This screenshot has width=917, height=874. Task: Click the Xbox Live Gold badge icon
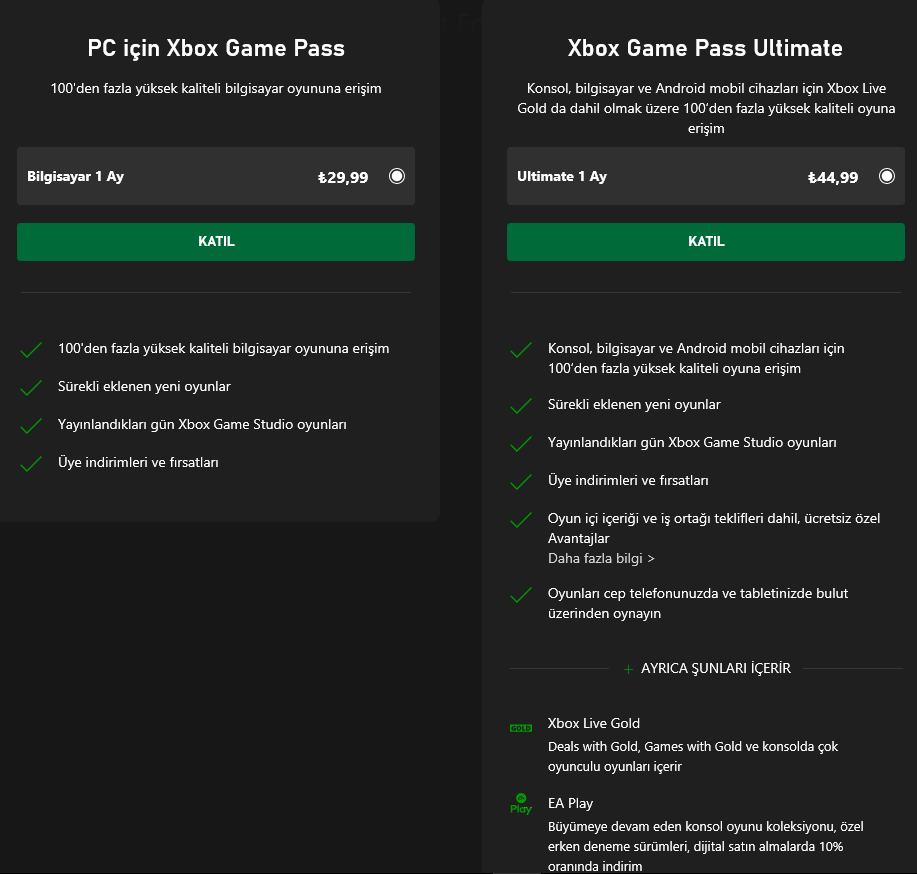pos(521,728)
